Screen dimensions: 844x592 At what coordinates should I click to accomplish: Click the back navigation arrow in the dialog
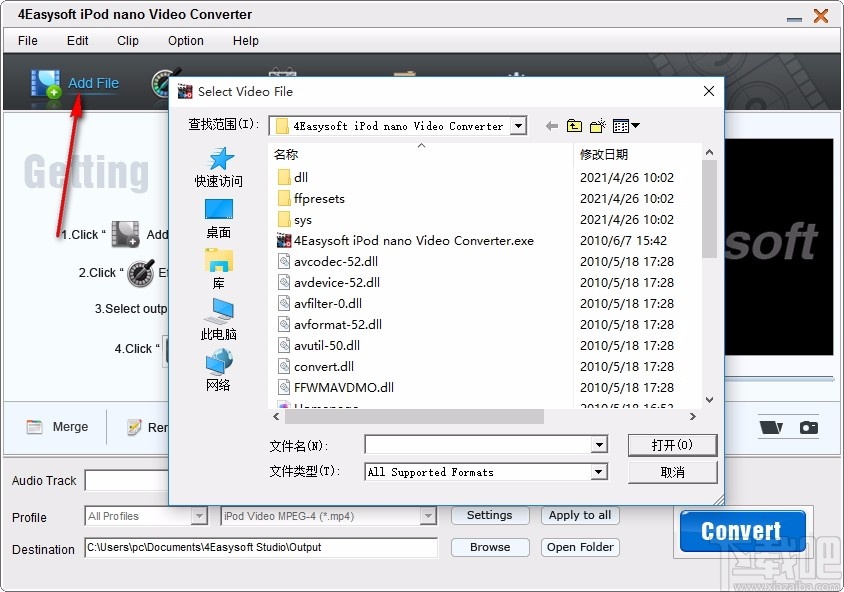tap(551, 125)
